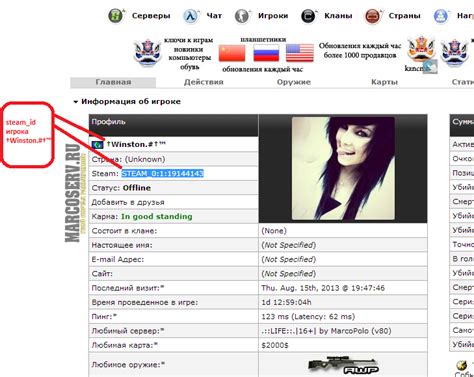This screenshot has width=474, height=377.
Task: Open the Чат lambda icon
Action: click(191, 16)
